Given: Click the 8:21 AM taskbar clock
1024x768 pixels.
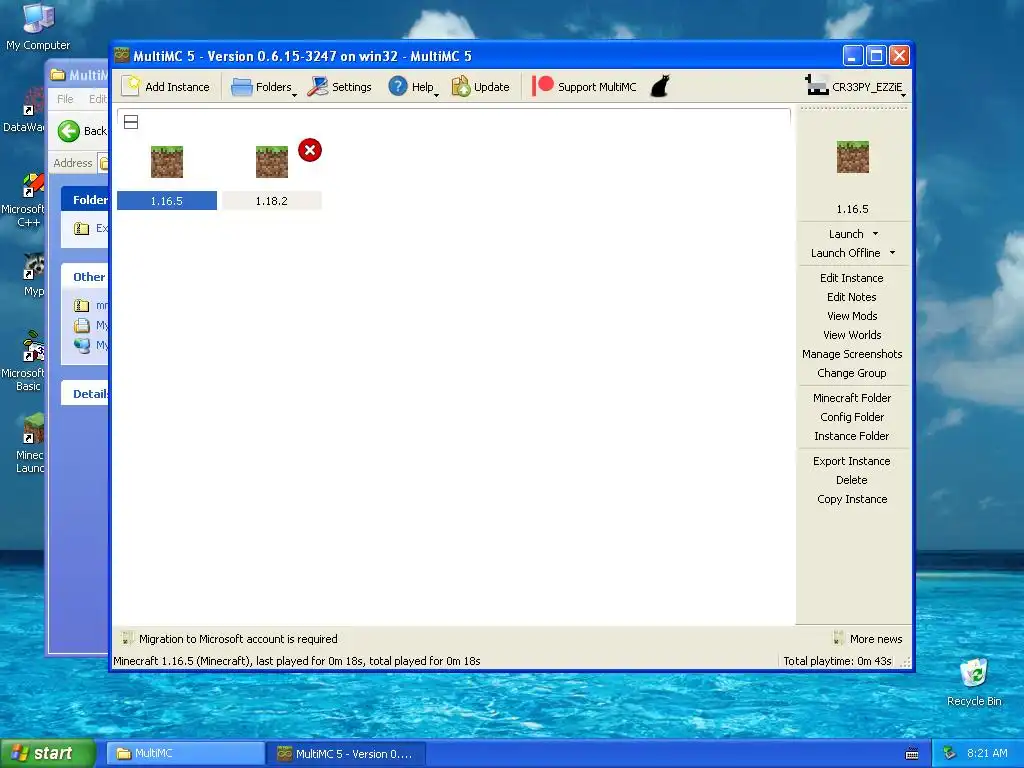Looking at the screenshot, I should click(x=987, y=753).
